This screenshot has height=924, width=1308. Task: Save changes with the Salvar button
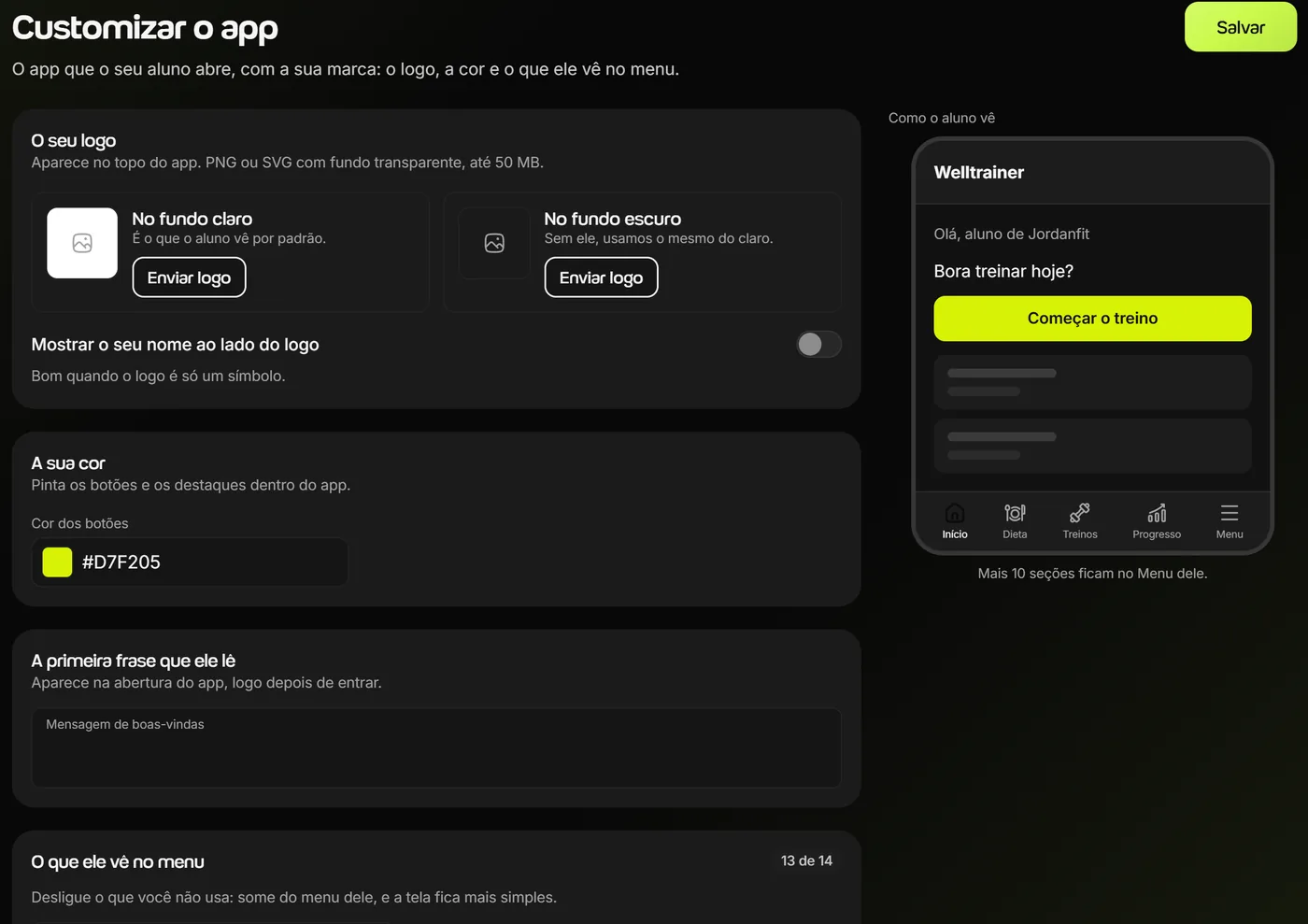point(1241,27)
